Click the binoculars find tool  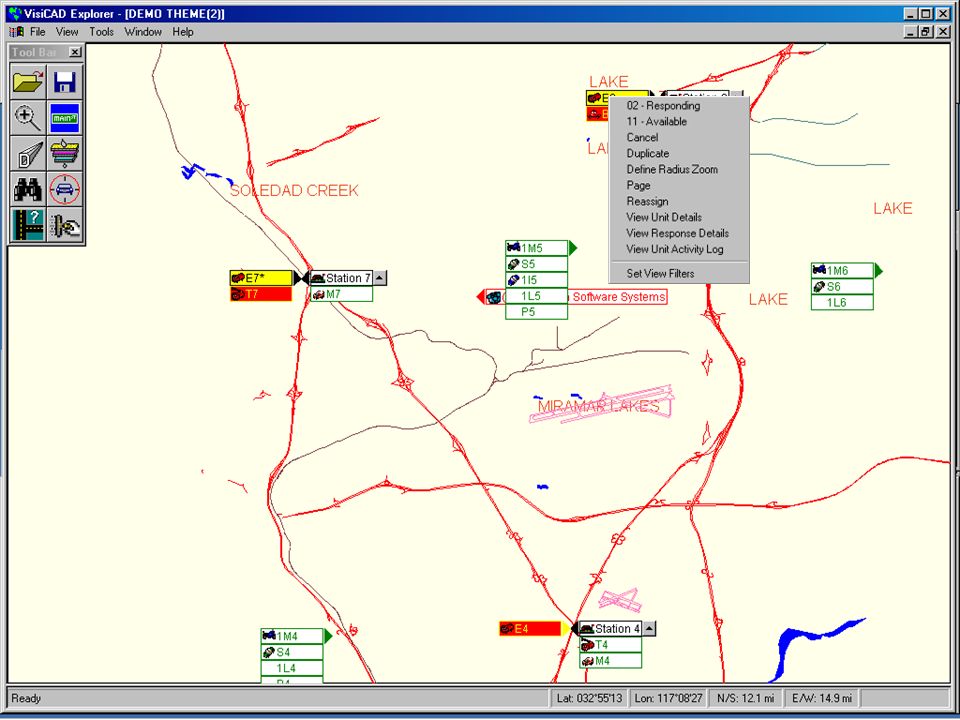coord(28,189)
